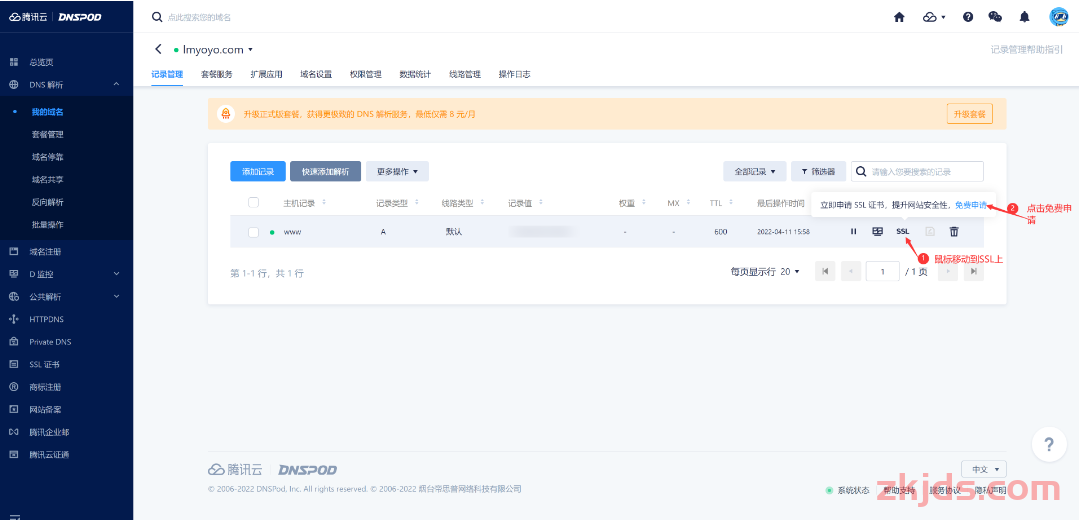
Task: Click the 免费申请 link in the SSL tooltip
Action: [x=970, y=205]
